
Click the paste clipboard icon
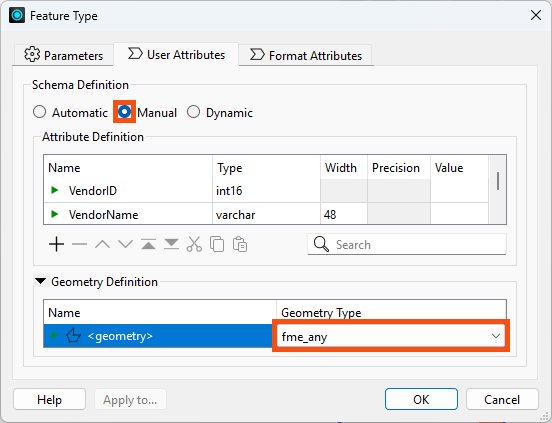[240, 244]
